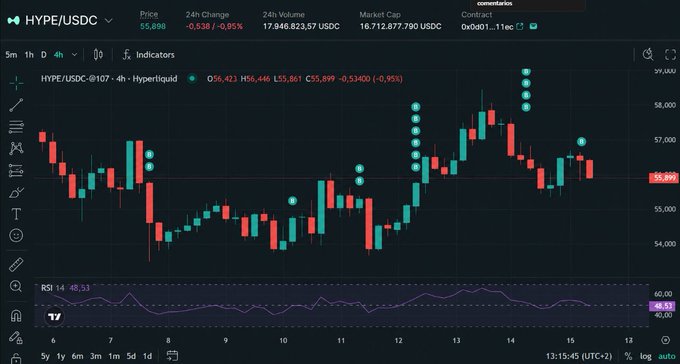Click the 24h Volume value 17.946.823,57 USDC
This screenshot has height=364, width=680.
(301, 26)
